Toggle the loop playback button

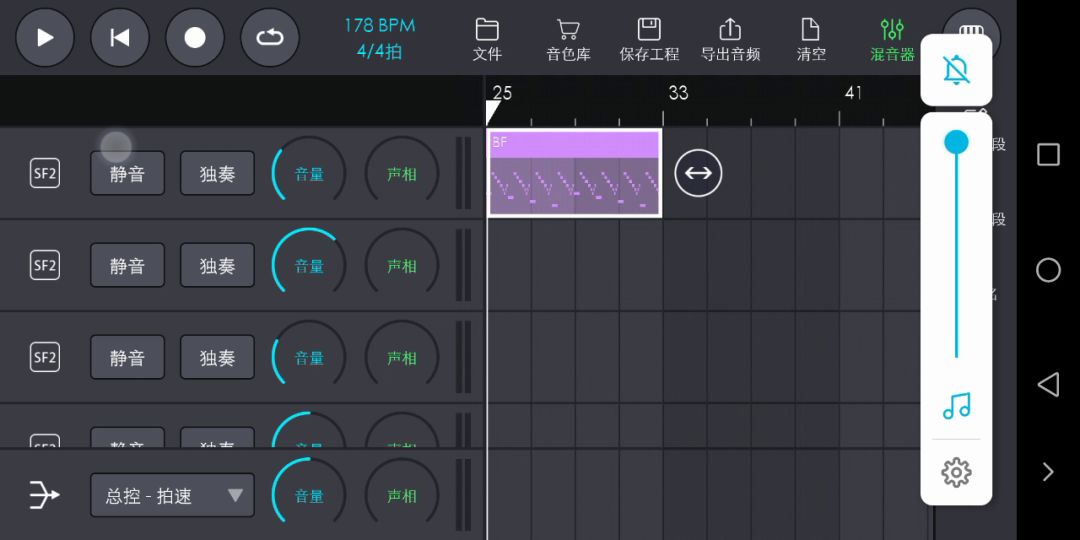coord(270,38)
